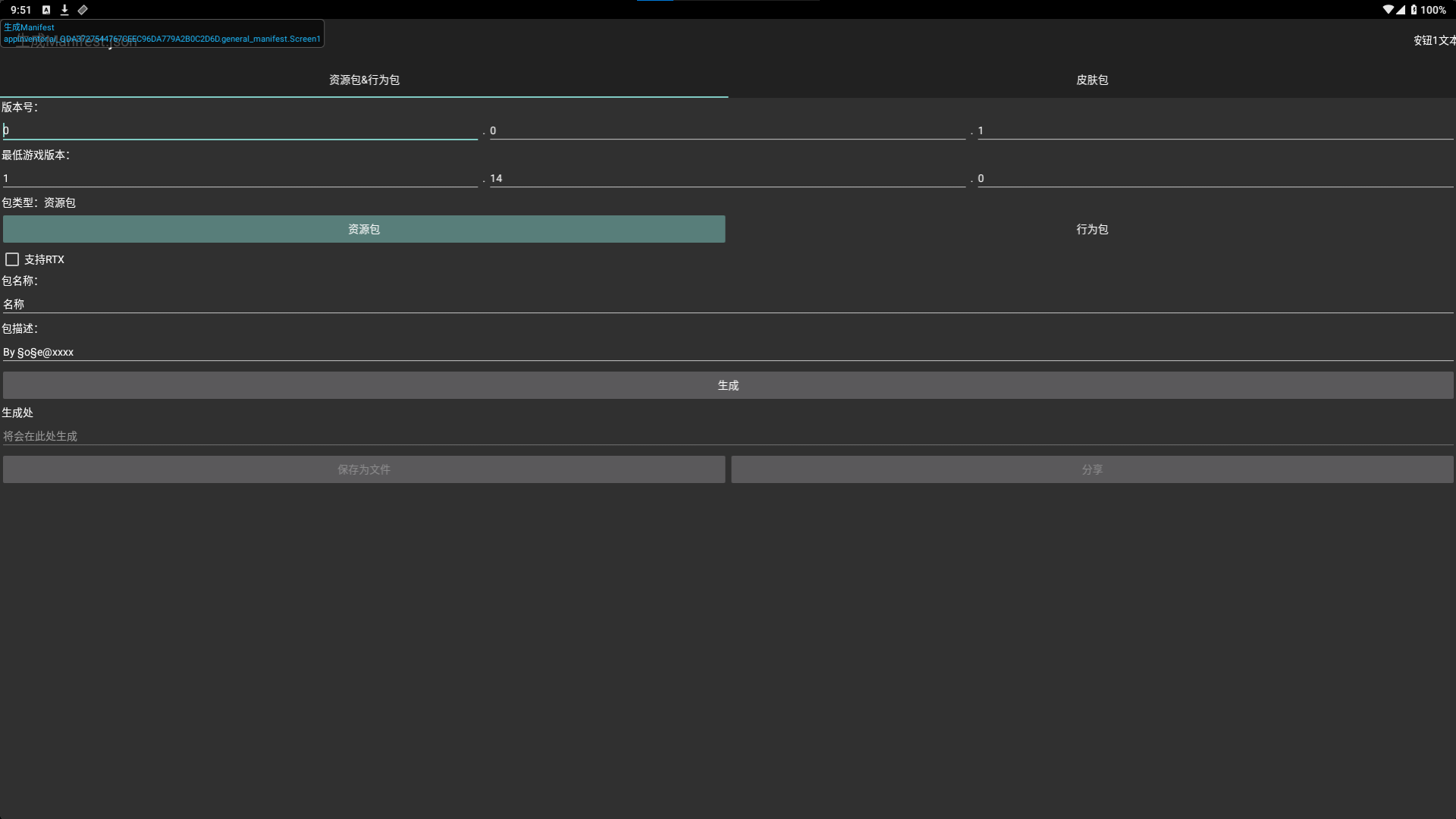Click the diamond tag icon in status bar
The height and width of the screenshot is (819, 1456).
pyautogui.click(x=83, y=10)
